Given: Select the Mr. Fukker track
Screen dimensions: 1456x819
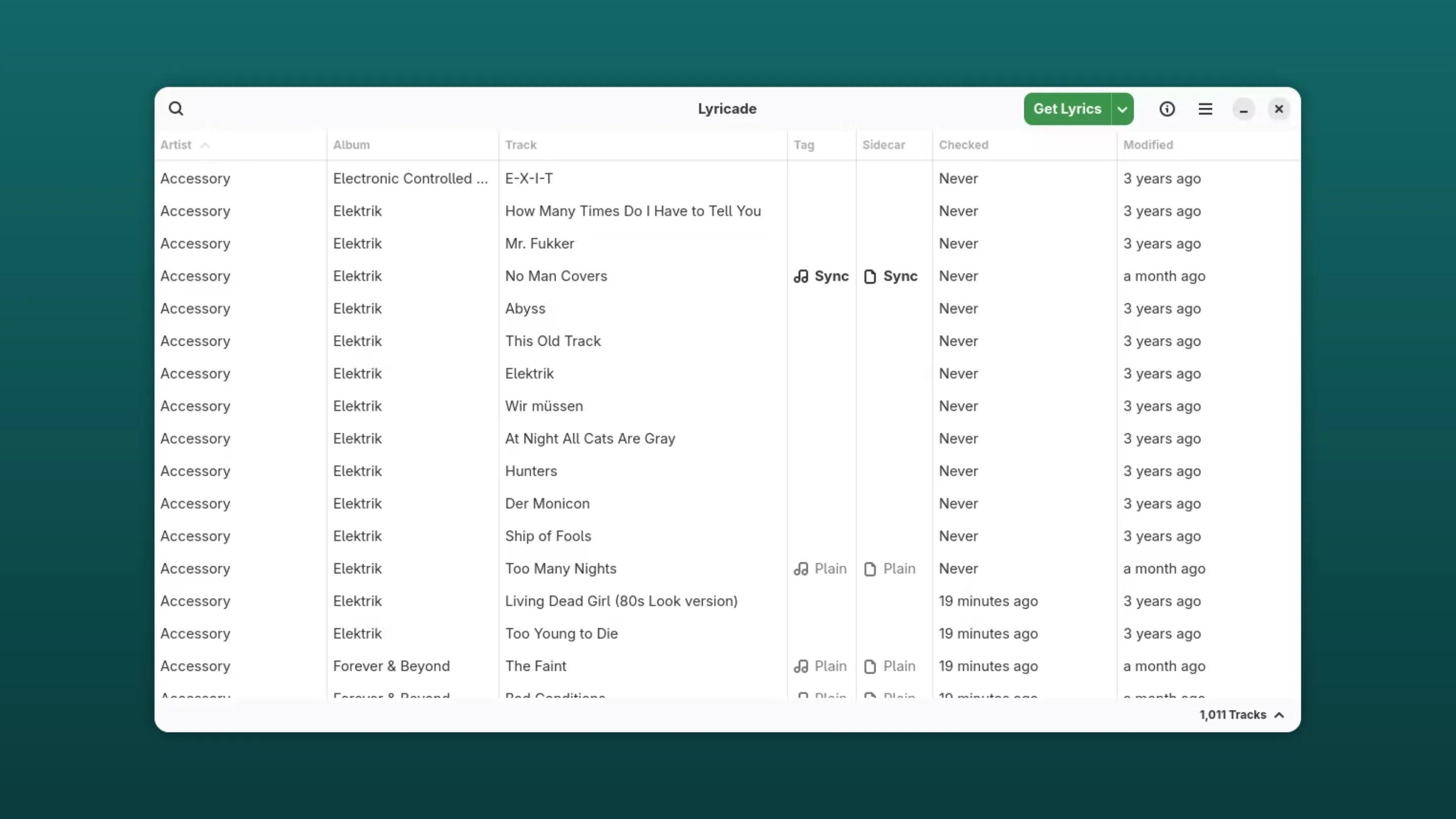Looking at the screenshot, I should 539,244.
